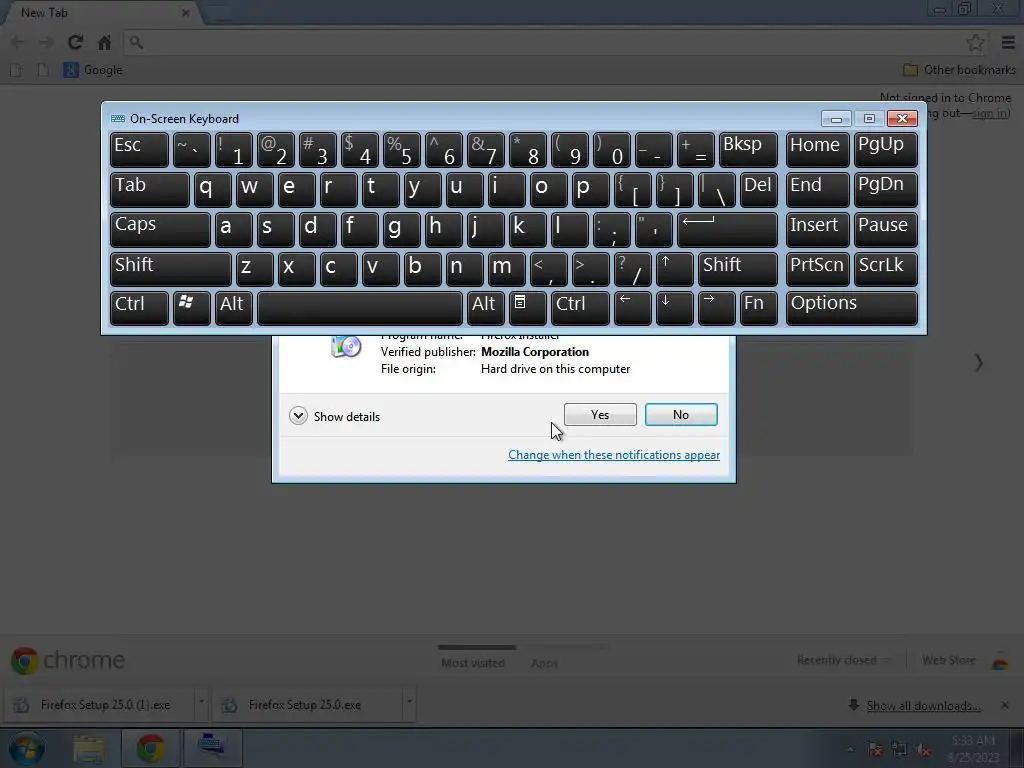Go forward in Chrome
The image size is (1024, 768).
(46, 42)
